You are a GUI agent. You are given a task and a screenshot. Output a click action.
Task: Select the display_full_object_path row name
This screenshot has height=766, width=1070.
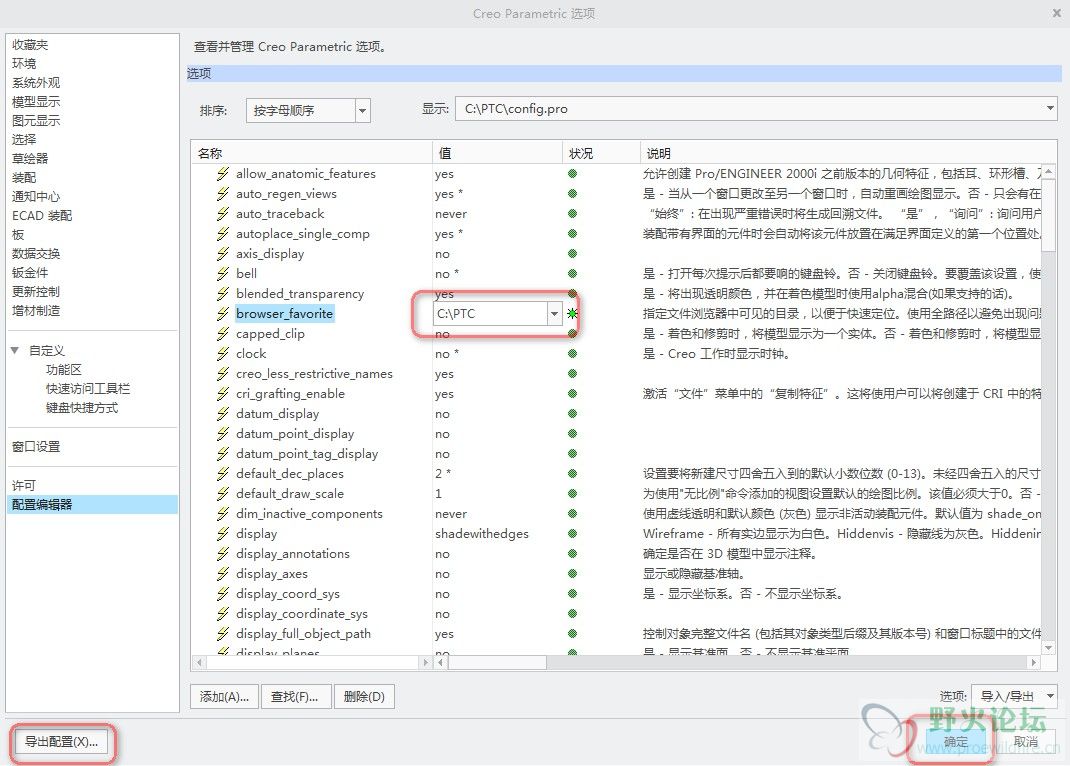(303, 634)
